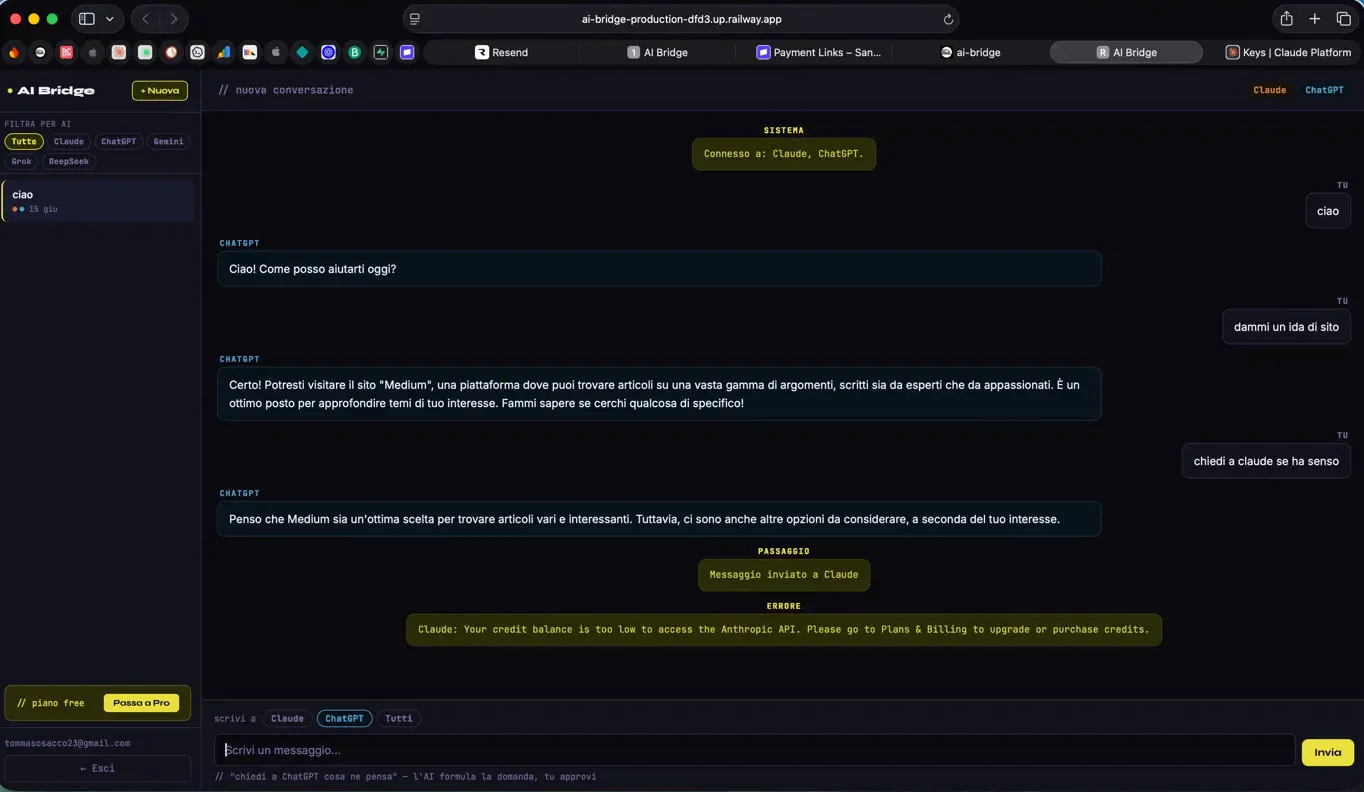Image resolution: width=1364 pixels, height=792 pixels.
Task: Open the Share menu
Action: [x=1287, y=19]
